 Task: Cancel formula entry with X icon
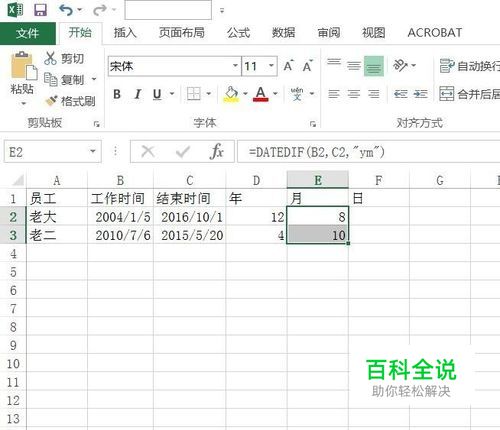(148, 152)
